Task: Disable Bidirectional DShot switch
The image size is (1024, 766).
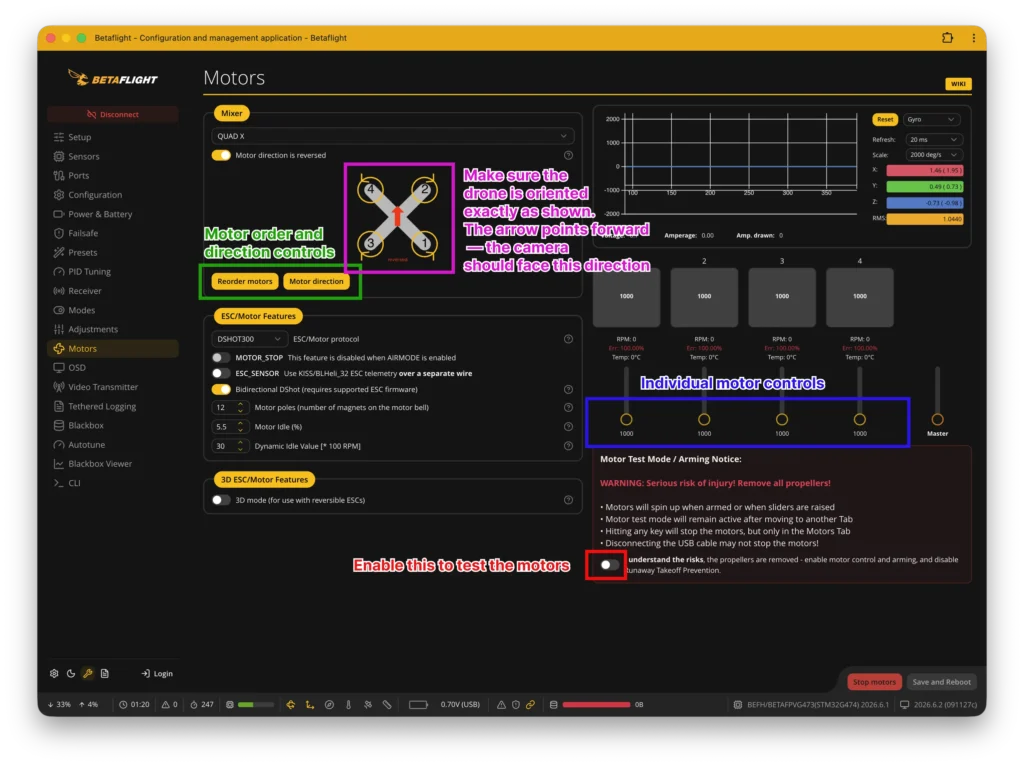Action: pos(221,390)
